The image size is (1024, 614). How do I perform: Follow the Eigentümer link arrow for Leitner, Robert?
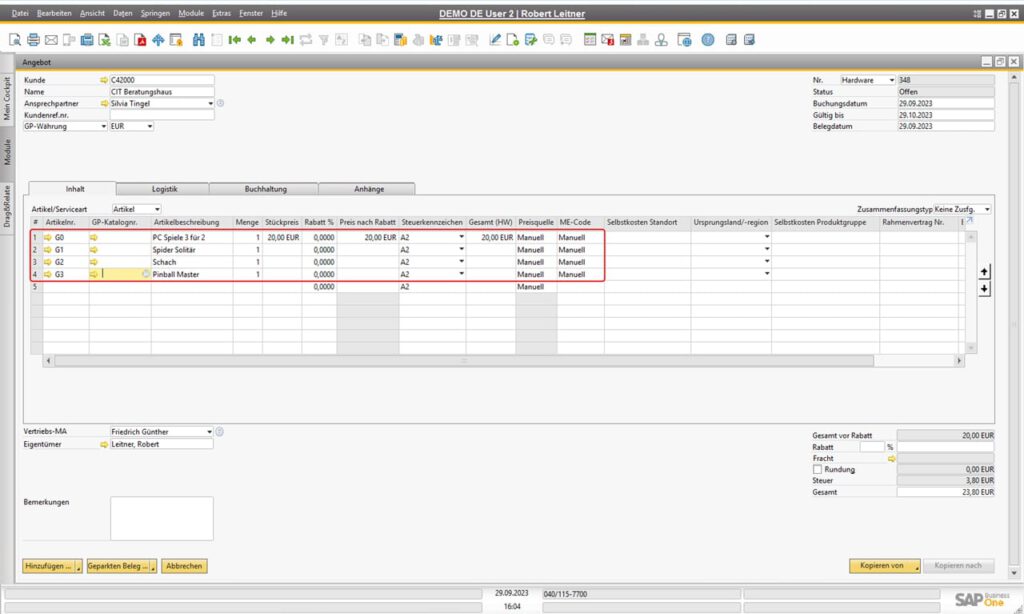[x=104, y=445]
